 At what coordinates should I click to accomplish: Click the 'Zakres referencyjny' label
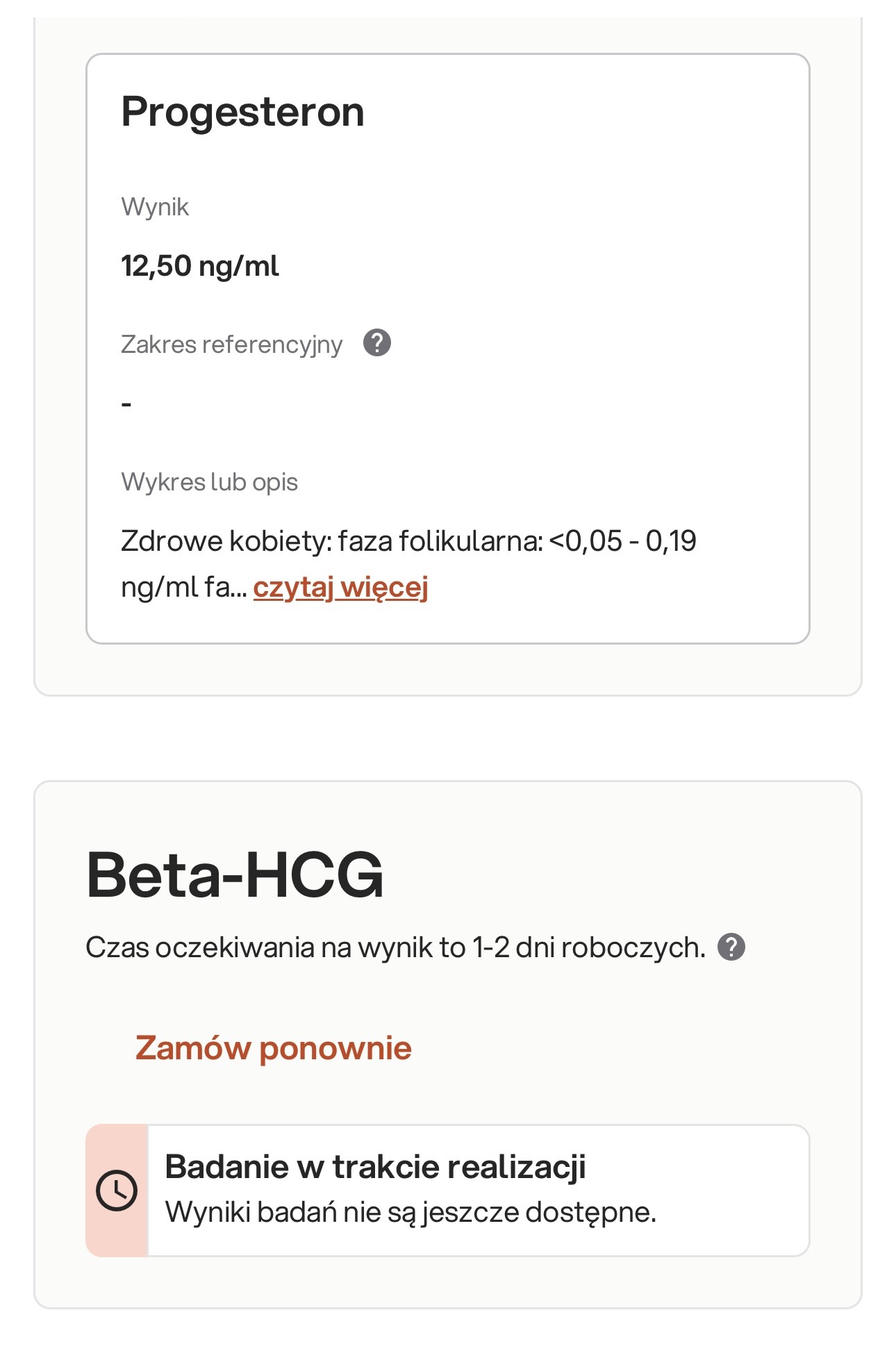(231, 345)
